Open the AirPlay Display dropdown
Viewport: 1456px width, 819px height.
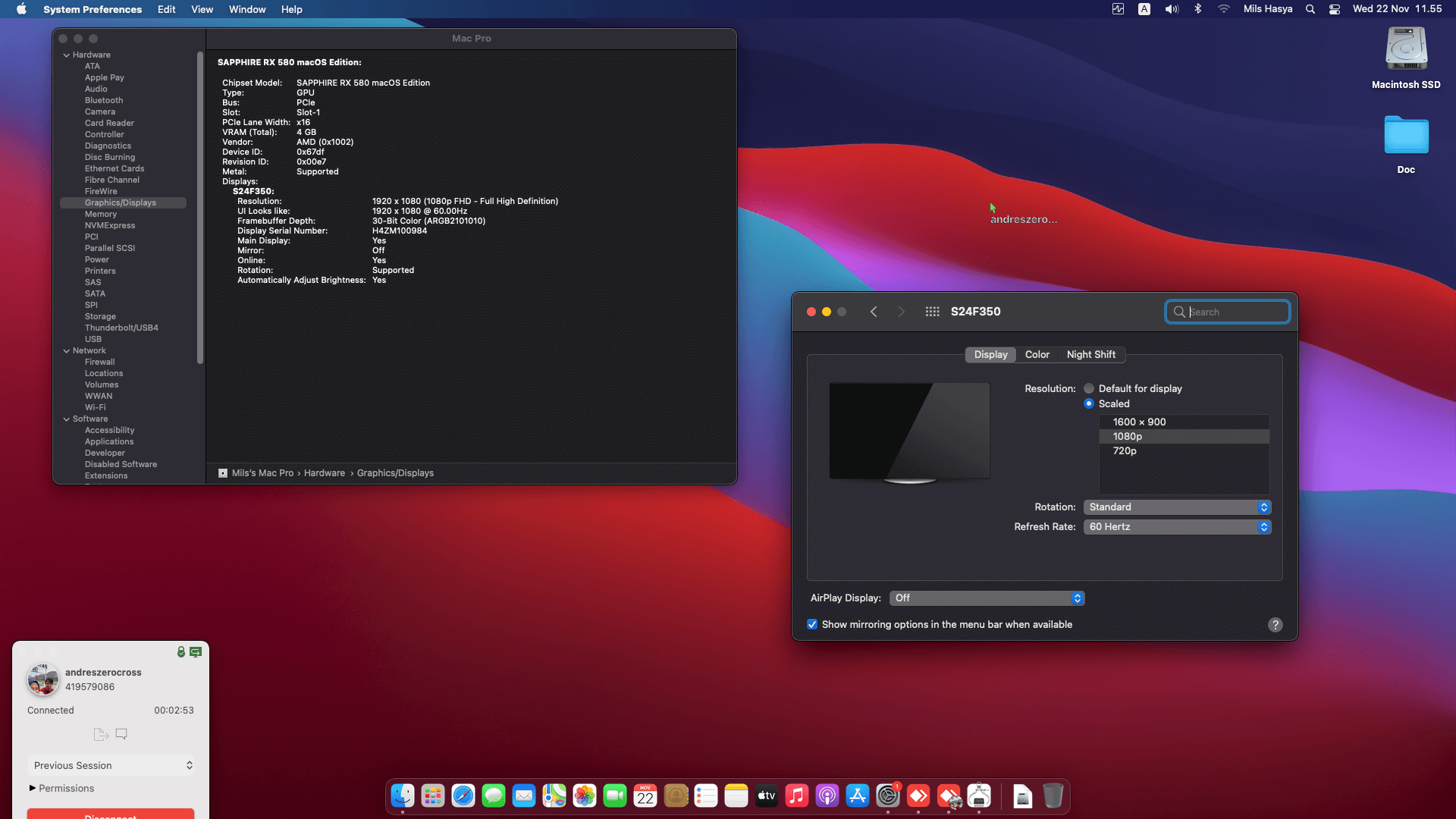coord(987,598)
